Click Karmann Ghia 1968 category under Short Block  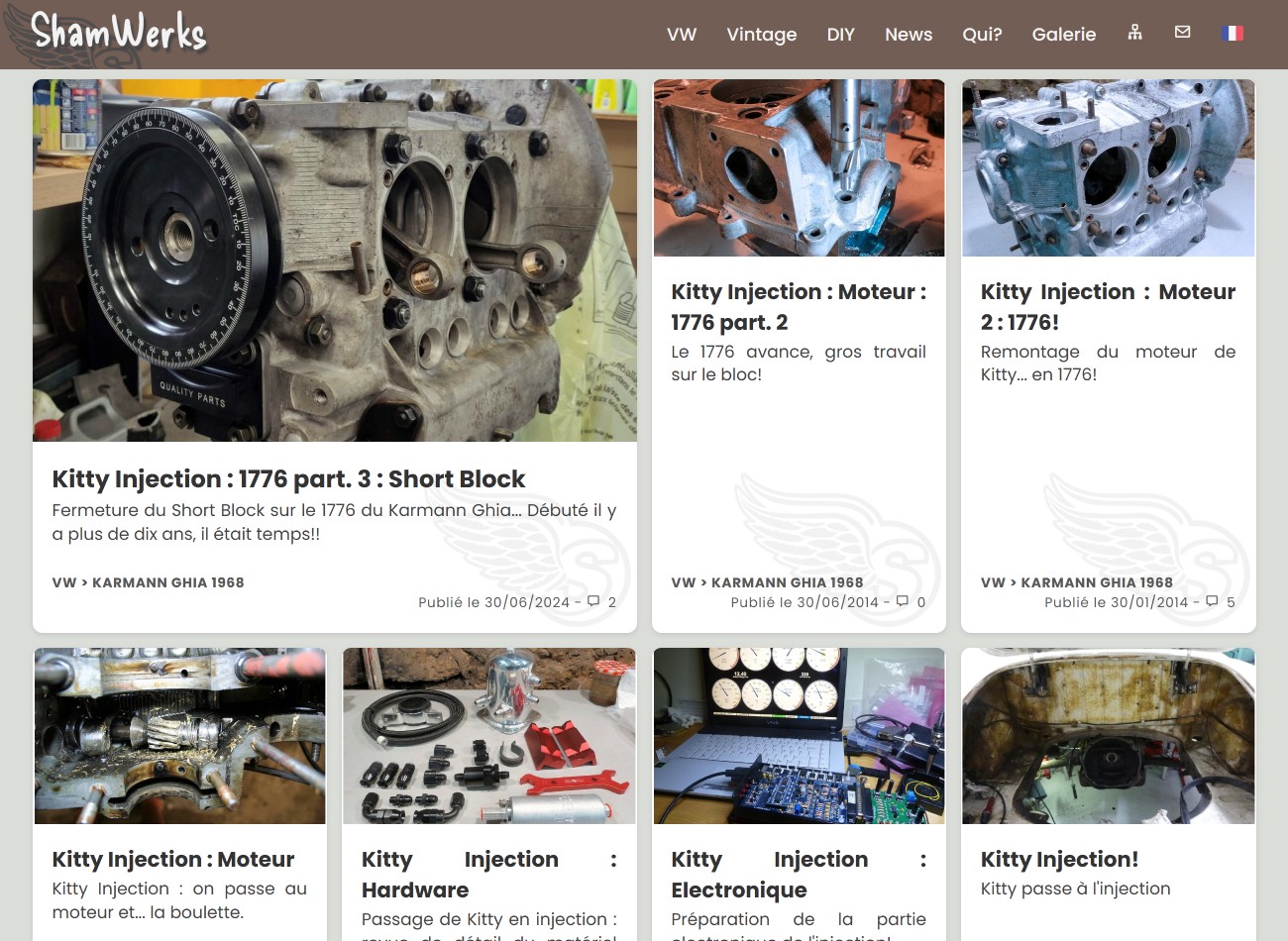tap(167, 582)
